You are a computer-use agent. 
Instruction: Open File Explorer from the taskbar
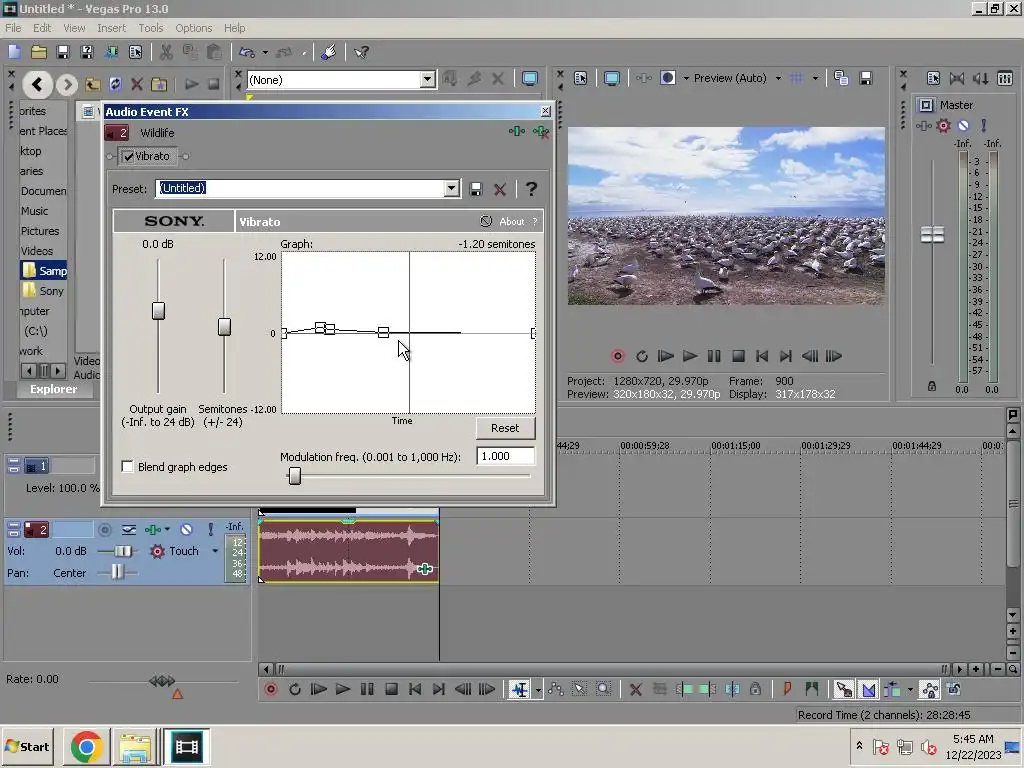click(x=135, y=746)
